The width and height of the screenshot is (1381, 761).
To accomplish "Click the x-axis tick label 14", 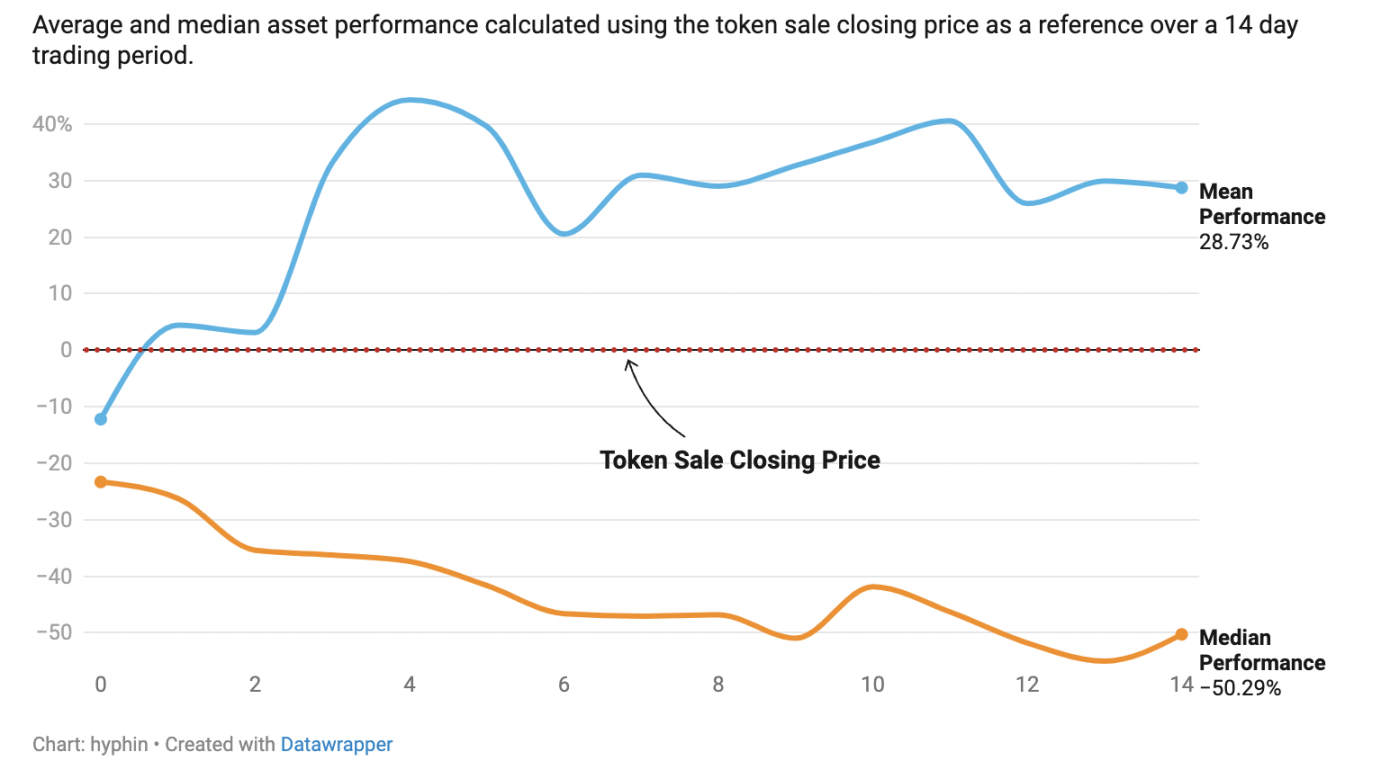I will (x=1182, y=685).
